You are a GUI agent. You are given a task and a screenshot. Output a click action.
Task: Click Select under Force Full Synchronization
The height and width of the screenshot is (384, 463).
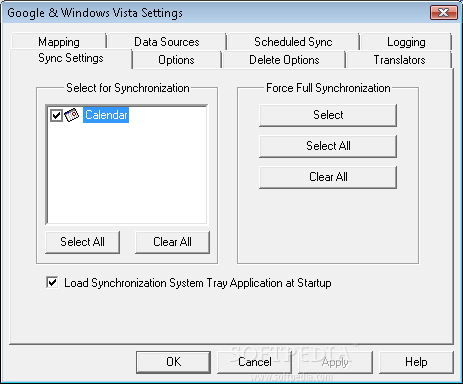328,115
